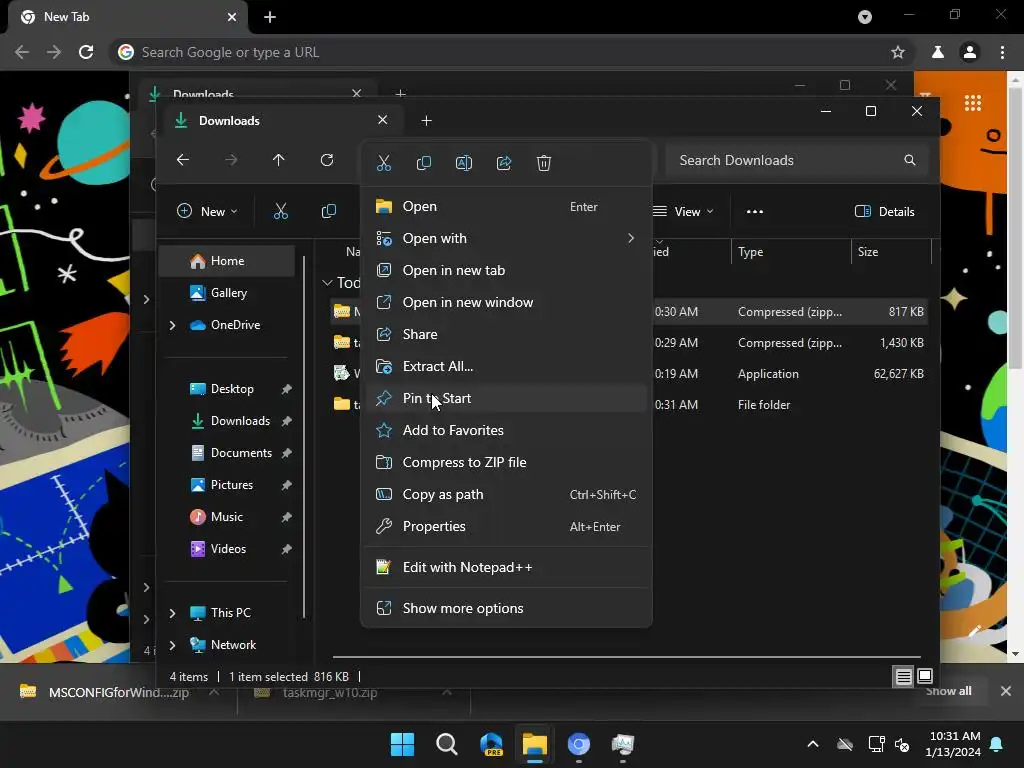Open taskbar Search
Screen dimensions: 1024x768
point(447,744)
